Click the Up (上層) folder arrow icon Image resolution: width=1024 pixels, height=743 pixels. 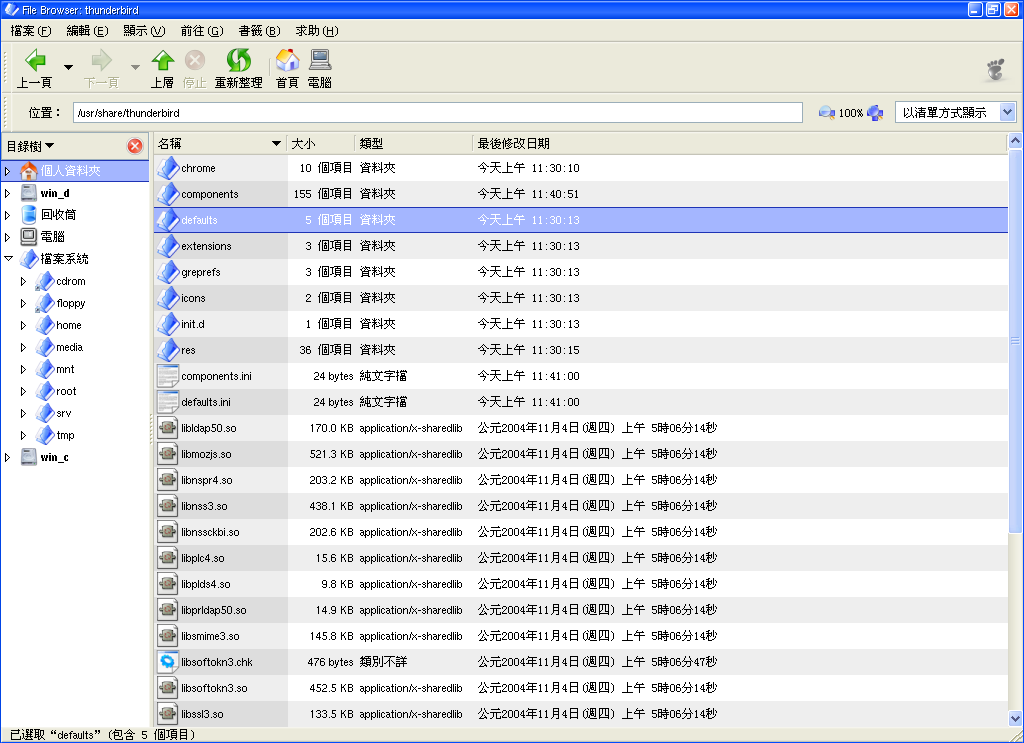pyautogui.click(x=162, y=61)
